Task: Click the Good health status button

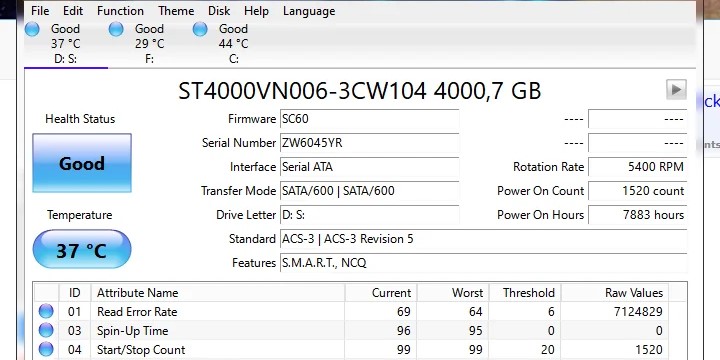Action: tap(82, 163)
